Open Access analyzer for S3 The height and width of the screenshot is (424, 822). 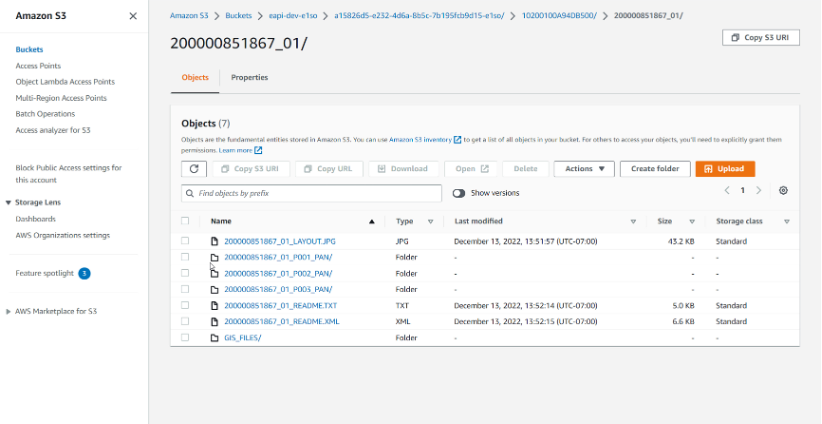[x=53, y=130]
